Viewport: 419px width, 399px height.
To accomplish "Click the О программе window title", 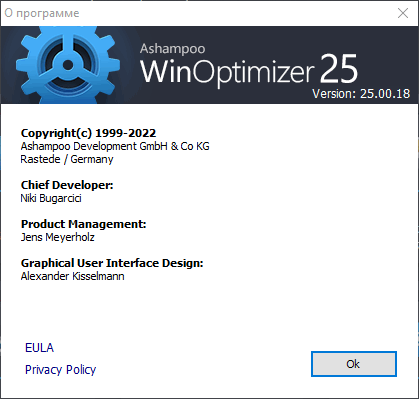I will [42, 13].
